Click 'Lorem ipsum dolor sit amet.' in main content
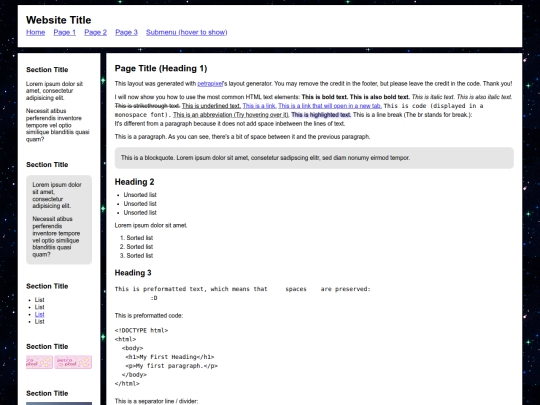Viewport: 540px width, 405px height. coord(151,226)
